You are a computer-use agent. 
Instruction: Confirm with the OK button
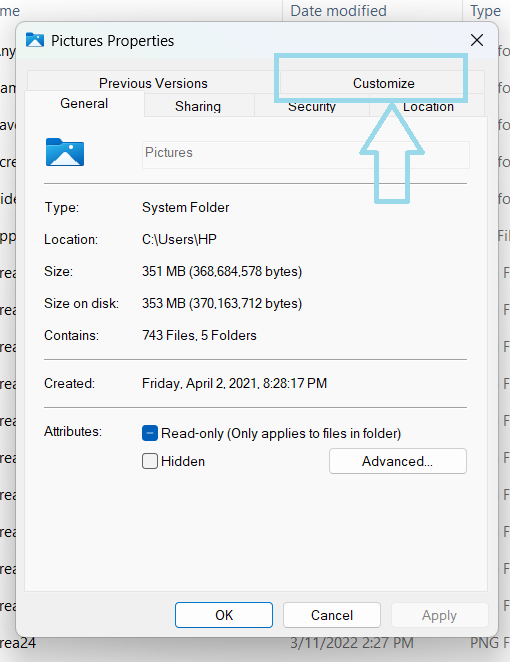[x=224, y=615]
